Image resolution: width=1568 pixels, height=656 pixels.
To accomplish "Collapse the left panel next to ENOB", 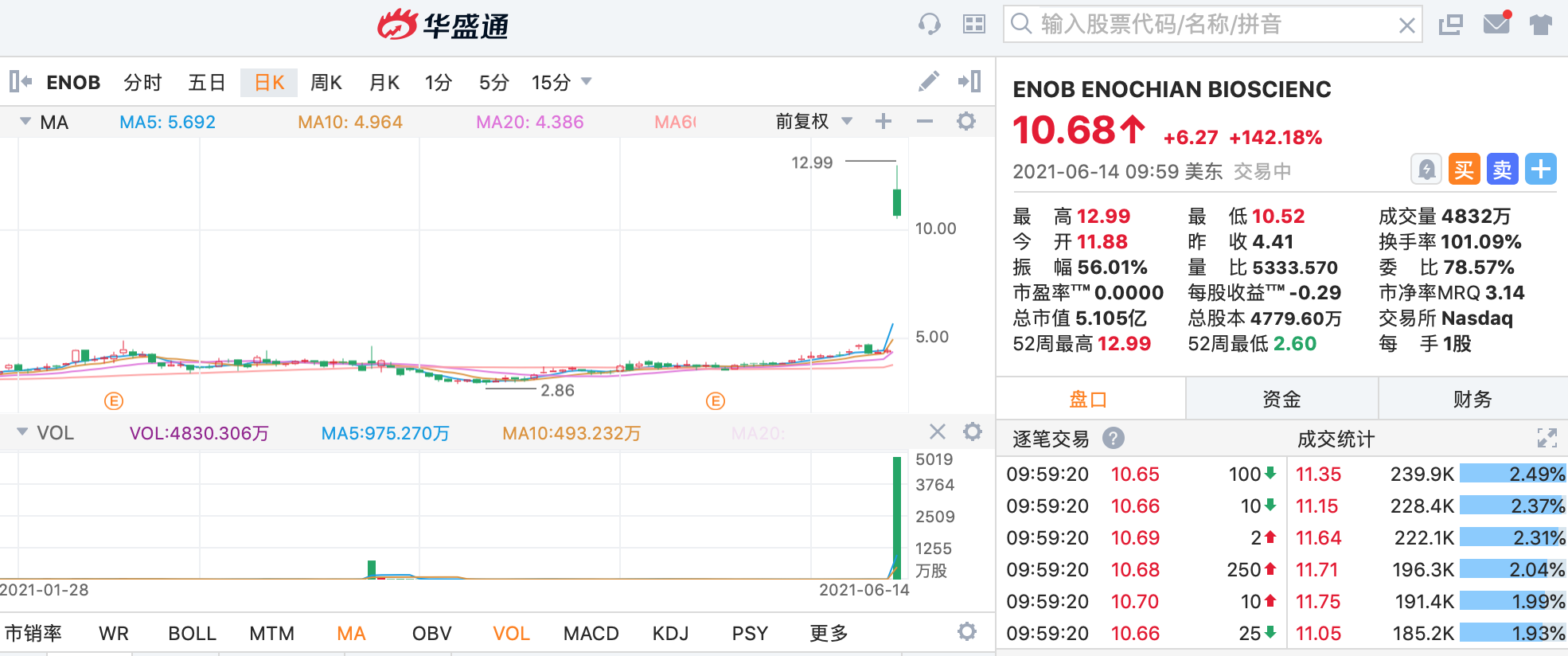I will click(21, 81).
